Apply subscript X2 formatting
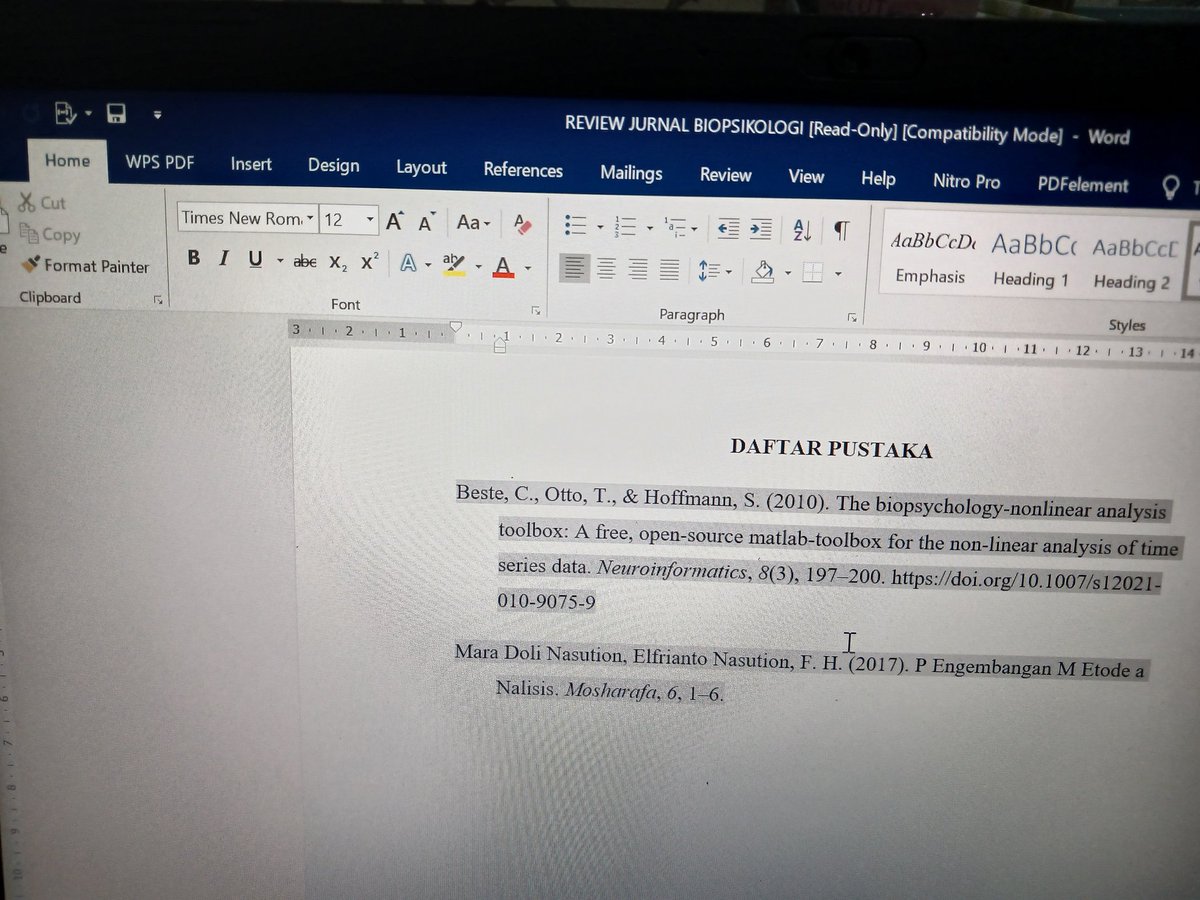Viewport: 1200px width, 900px height. 338,262
